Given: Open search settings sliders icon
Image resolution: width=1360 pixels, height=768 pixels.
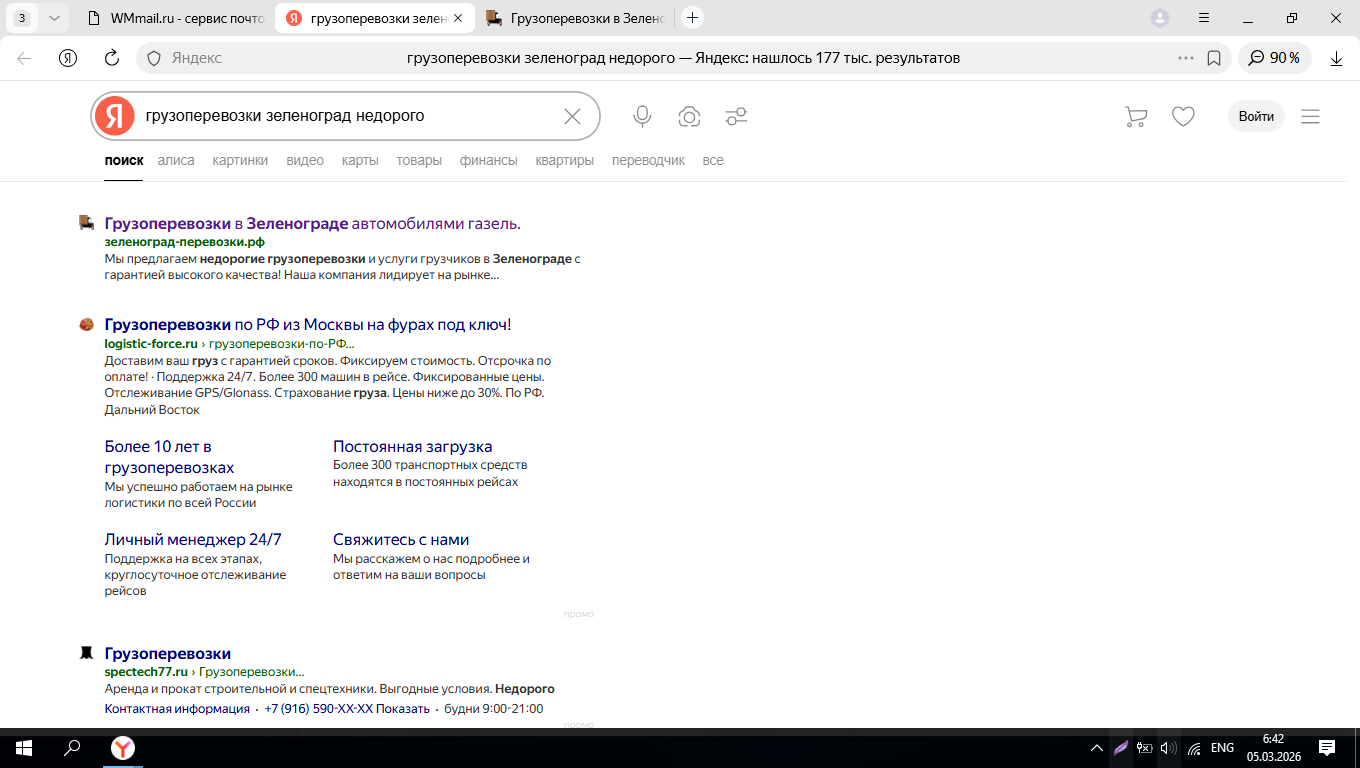Looking at the screenshot, I should pos(736,117).
